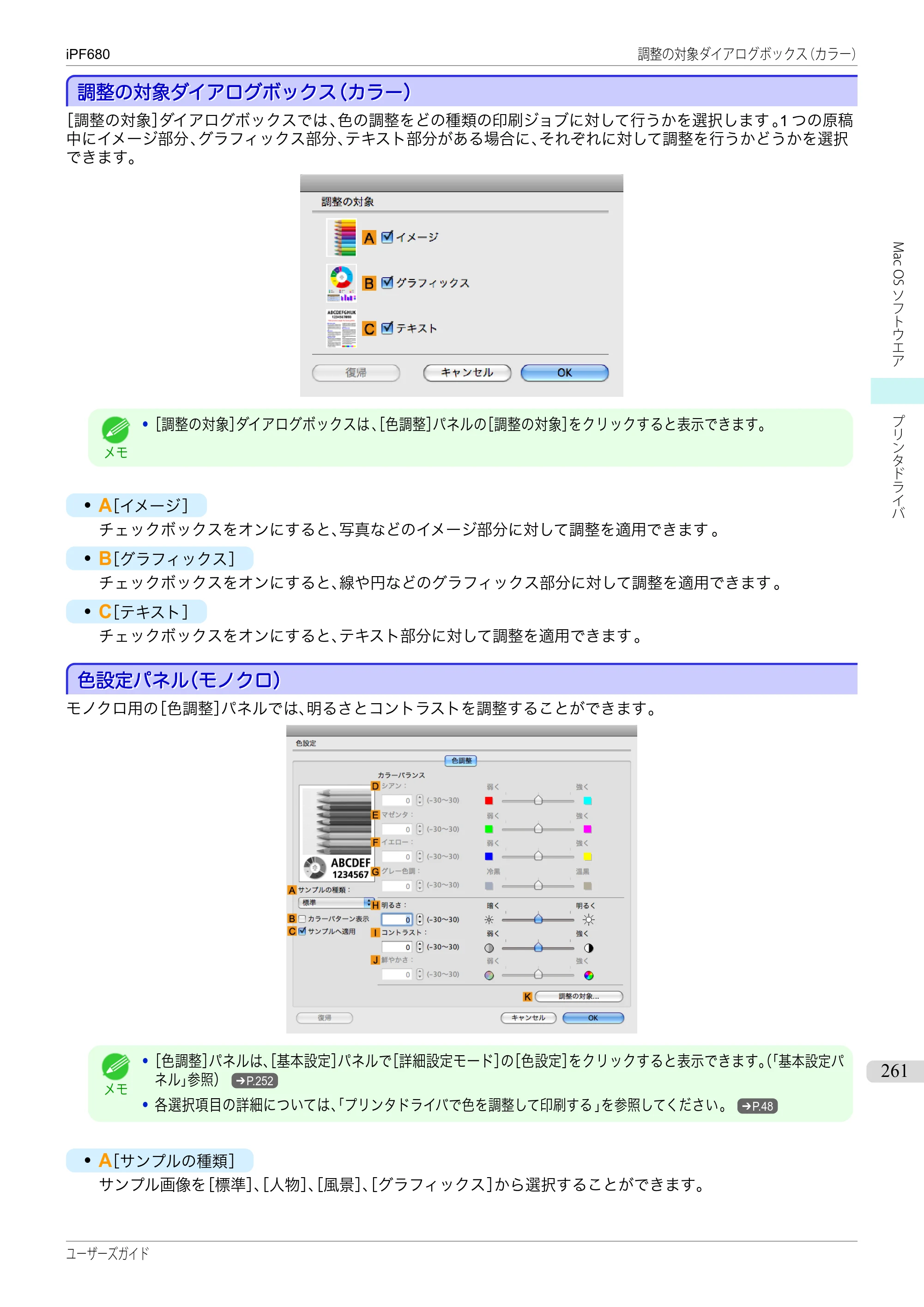Click the cyan (シアン) value stepper arrows
Image resolution: width=924 pixels, height=1307 pixels.
[x=419, y=800]
